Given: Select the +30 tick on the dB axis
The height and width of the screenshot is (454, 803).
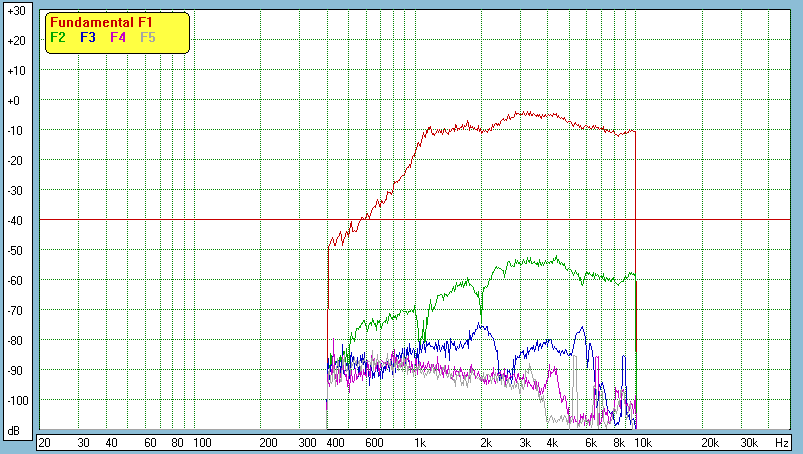Looking at the screenshot, I should point(15,11).
